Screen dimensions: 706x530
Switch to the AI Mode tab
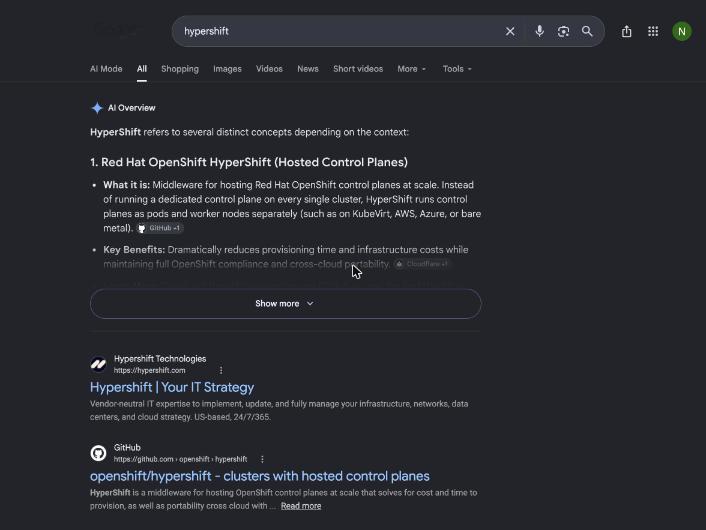coord(106,69)
